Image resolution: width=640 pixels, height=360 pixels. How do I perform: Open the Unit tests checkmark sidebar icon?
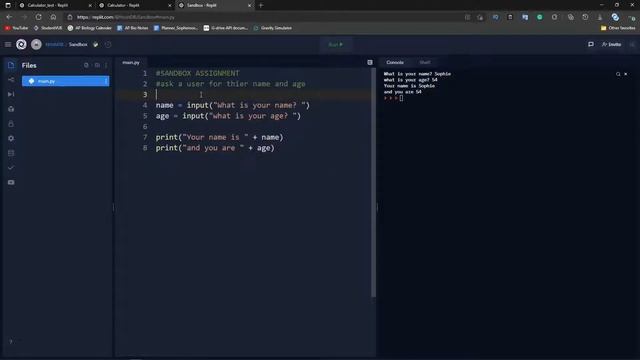pyautogui.click(x=11, y=168)
